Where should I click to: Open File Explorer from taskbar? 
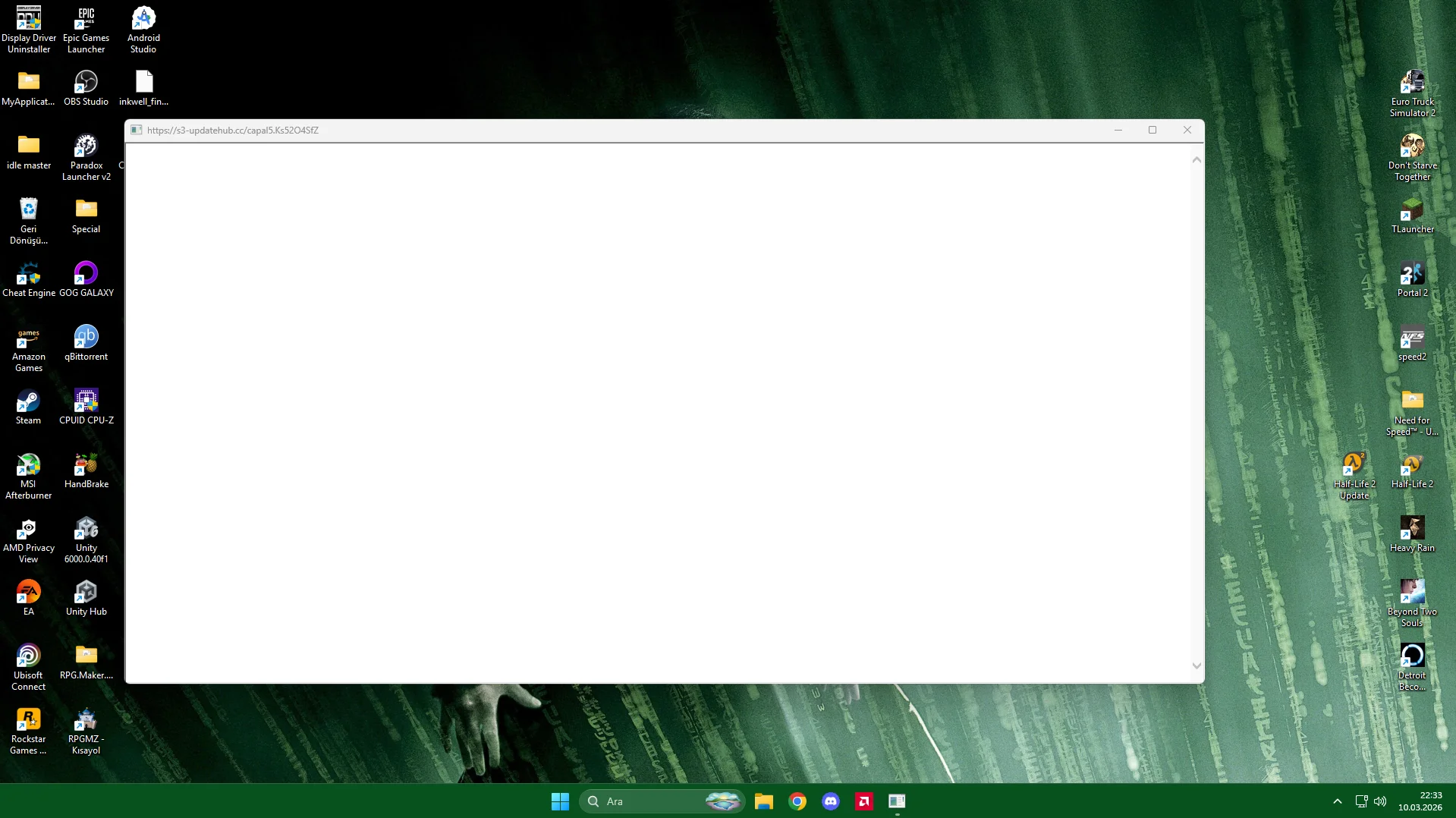coord(763,801)
